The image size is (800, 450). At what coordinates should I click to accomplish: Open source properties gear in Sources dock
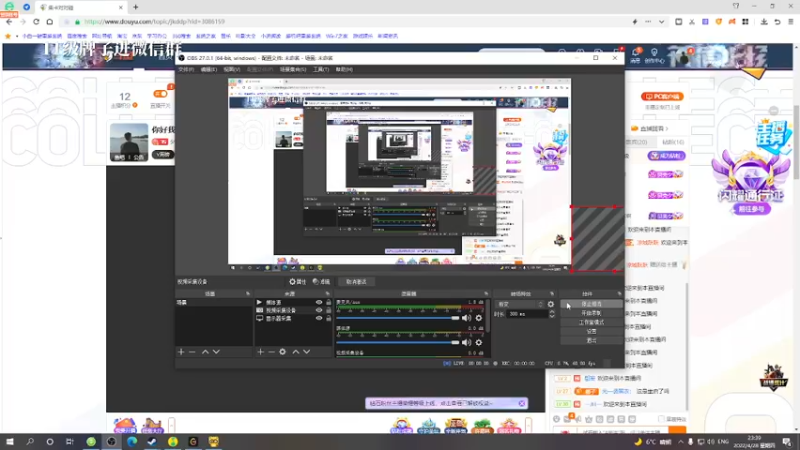[x=283, y=352]
